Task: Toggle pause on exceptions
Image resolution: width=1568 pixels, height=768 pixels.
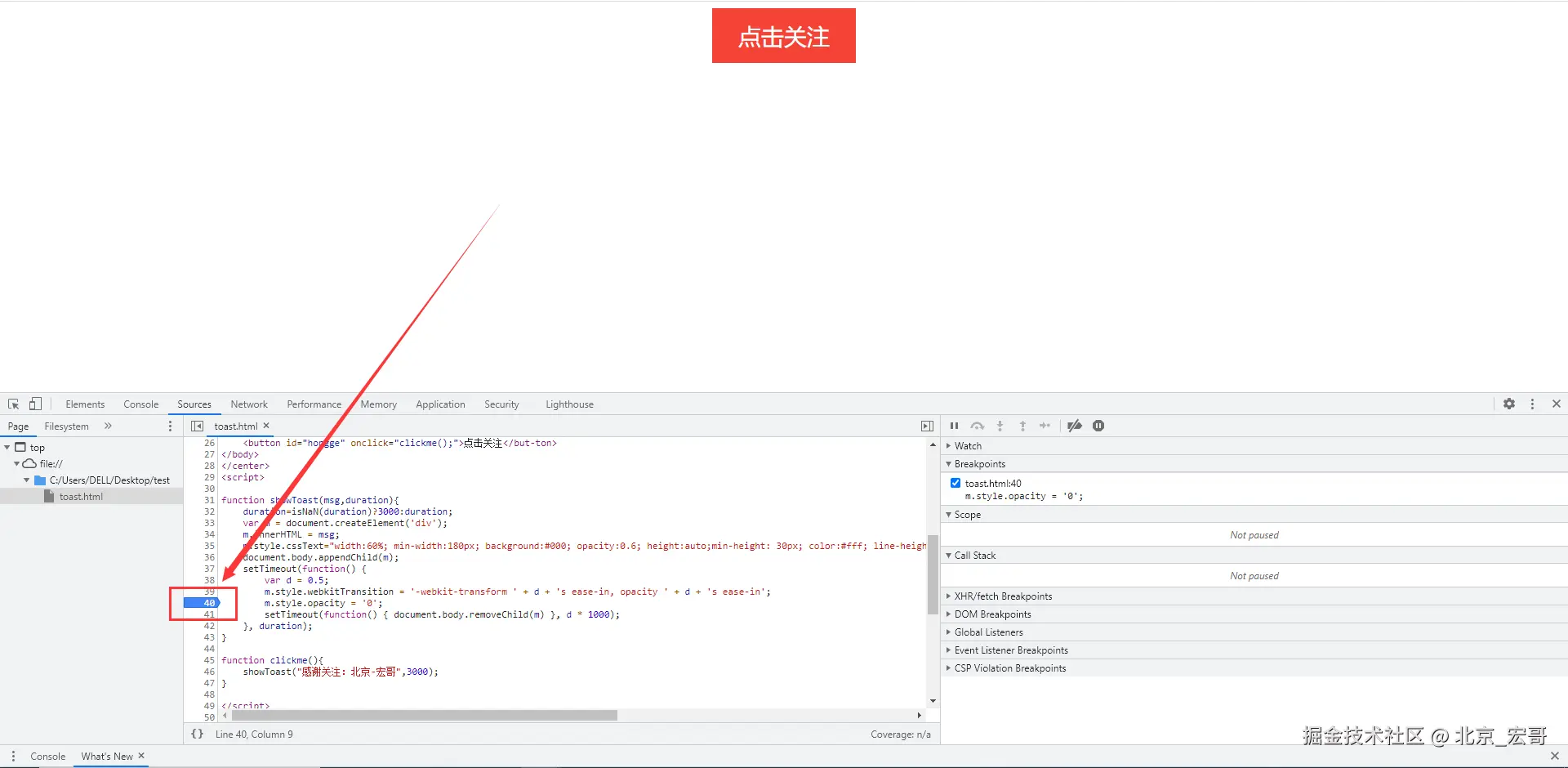Action: tap(1098, 426)
